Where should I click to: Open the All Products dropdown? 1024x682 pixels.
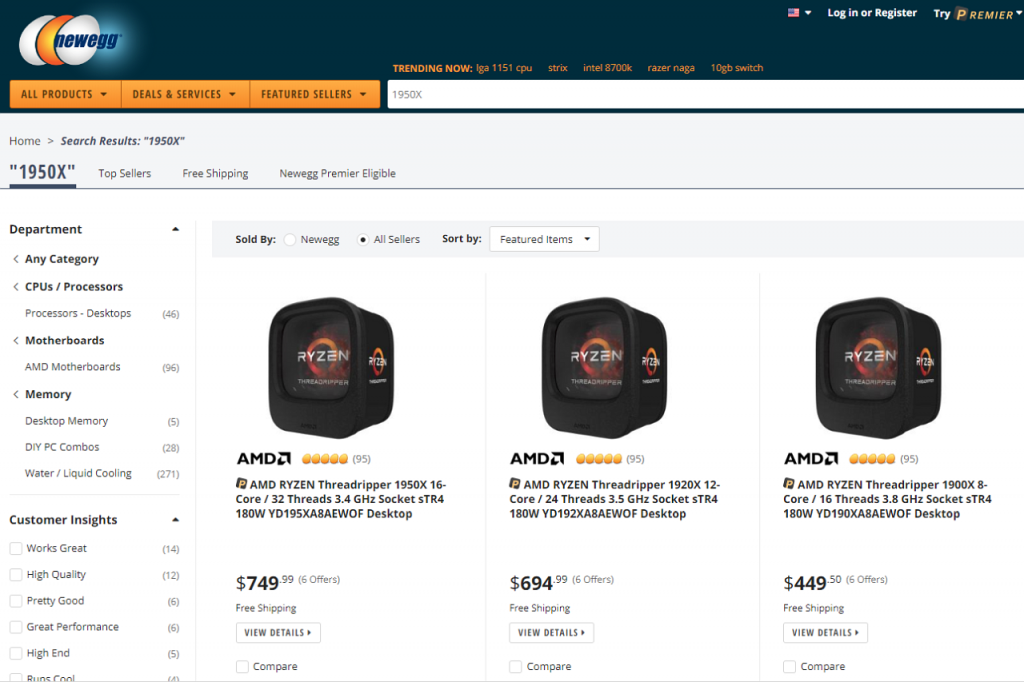[x=65, y=94]
